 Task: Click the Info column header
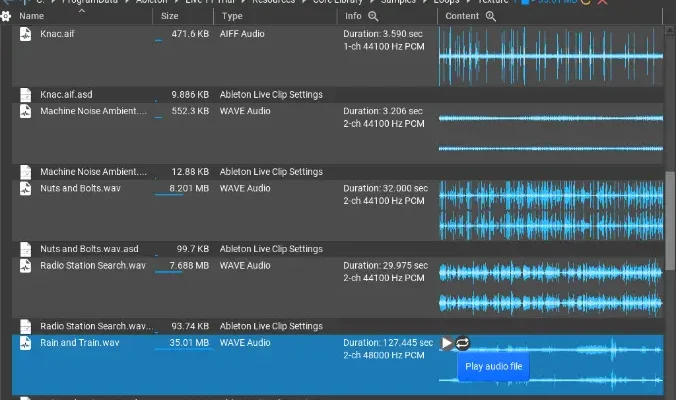353,17
